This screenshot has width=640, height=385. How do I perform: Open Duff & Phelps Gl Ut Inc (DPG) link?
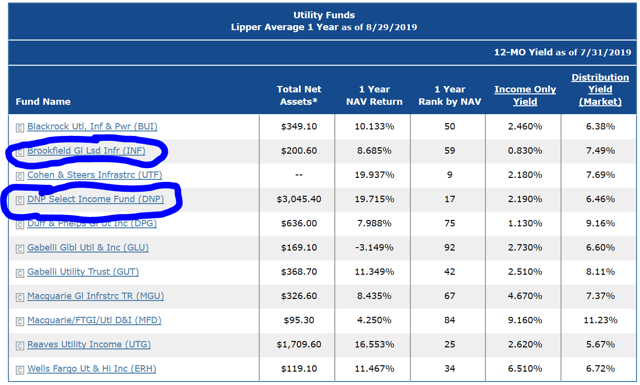point(92,223)
